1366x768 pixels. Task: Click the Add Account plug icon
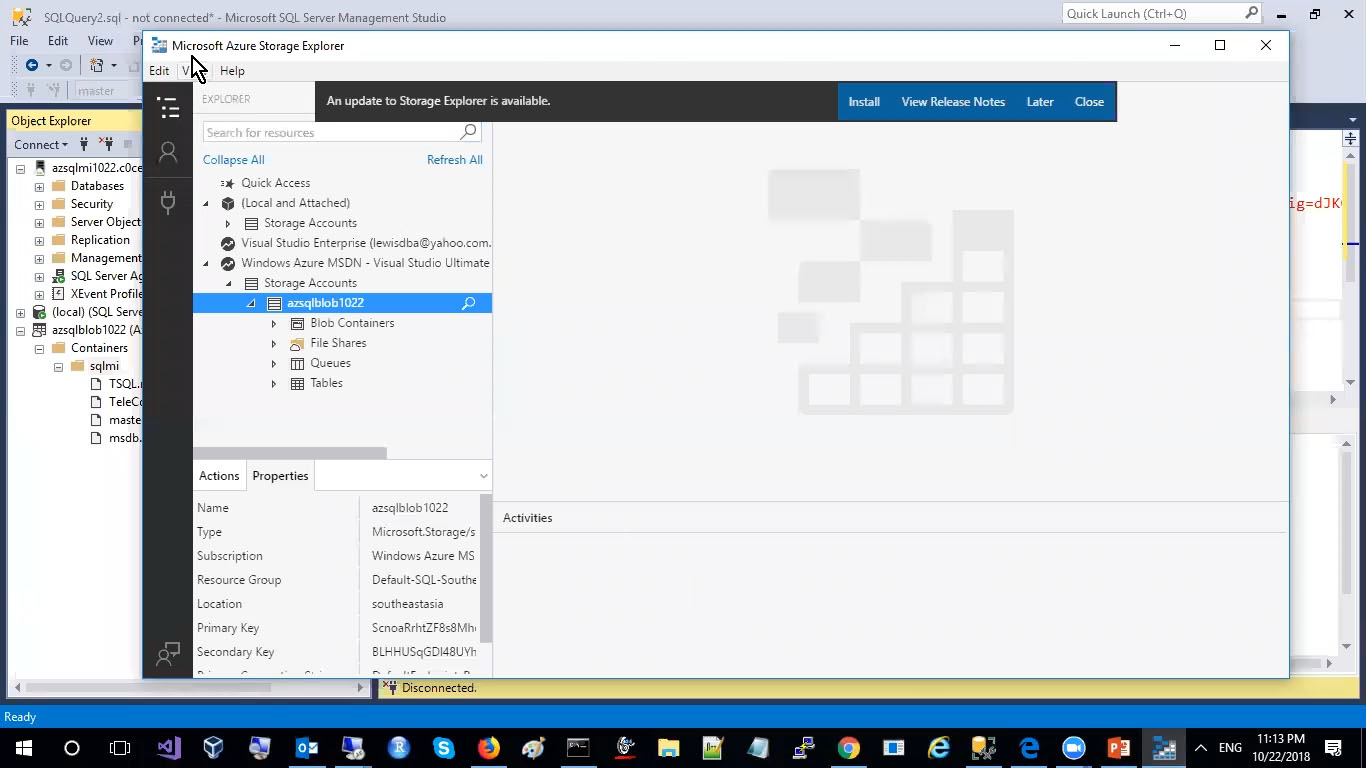coord(168,202)
